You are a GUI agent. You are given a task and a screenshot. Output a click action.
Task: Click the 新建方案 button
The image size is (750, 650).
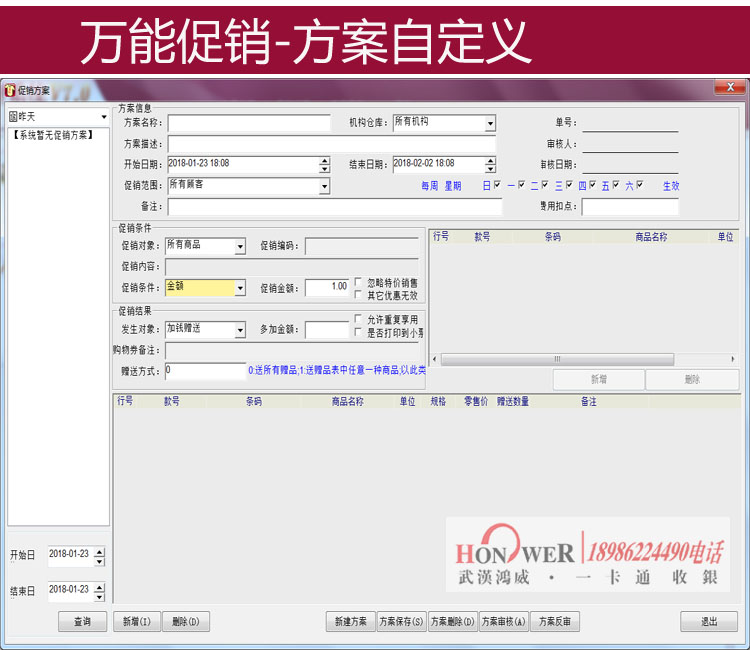pyautogui.click(x=351, y=621)
